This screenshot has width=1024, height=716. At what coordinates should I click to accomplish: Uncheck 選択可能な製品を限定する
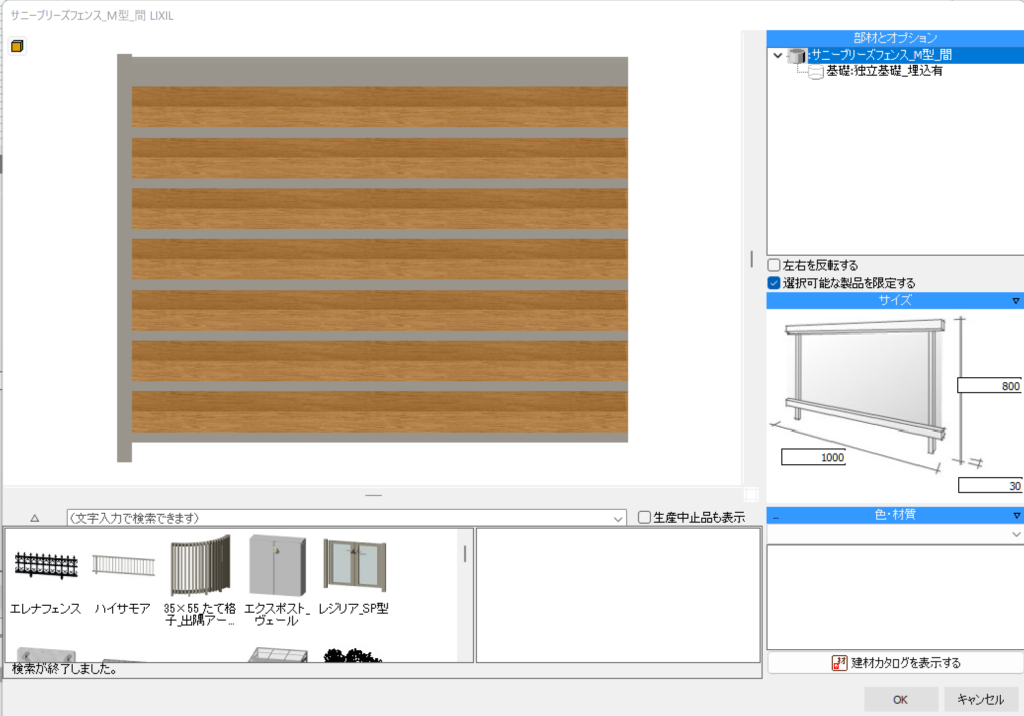774,283
